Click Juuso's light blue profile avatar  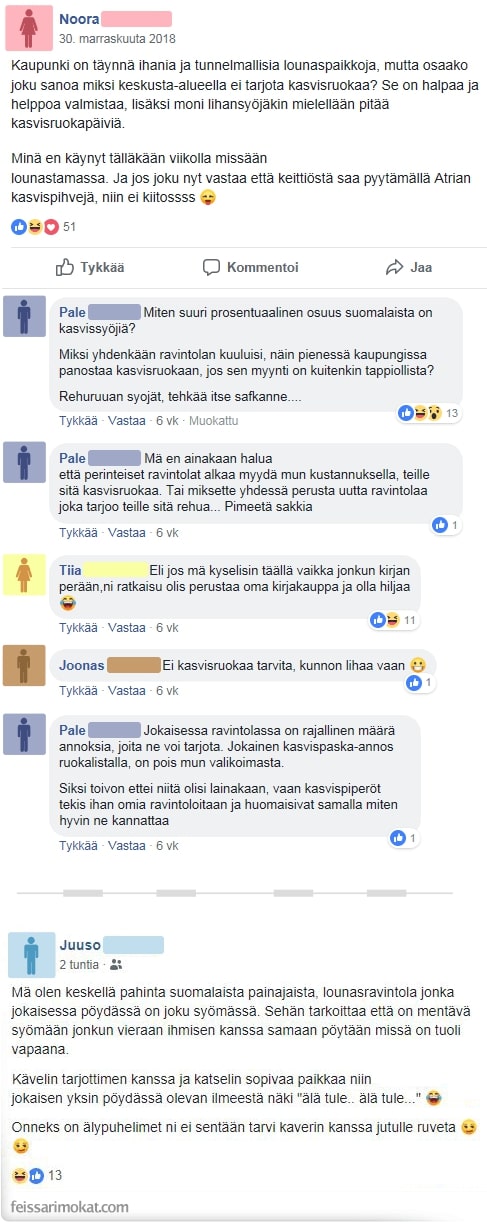pos(31,954)
